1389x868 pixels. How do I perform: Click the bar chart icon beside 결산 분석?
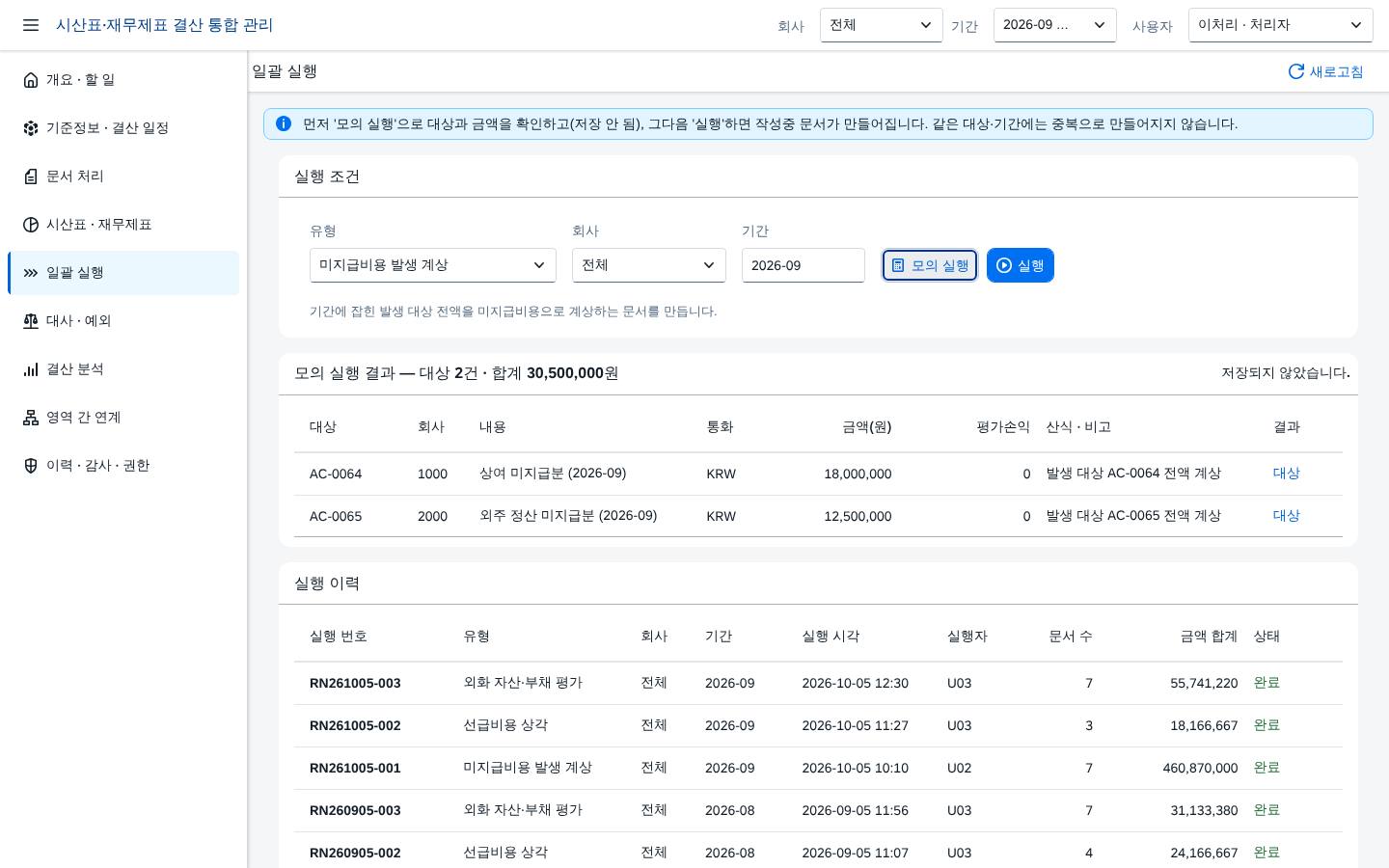point(31,369)
